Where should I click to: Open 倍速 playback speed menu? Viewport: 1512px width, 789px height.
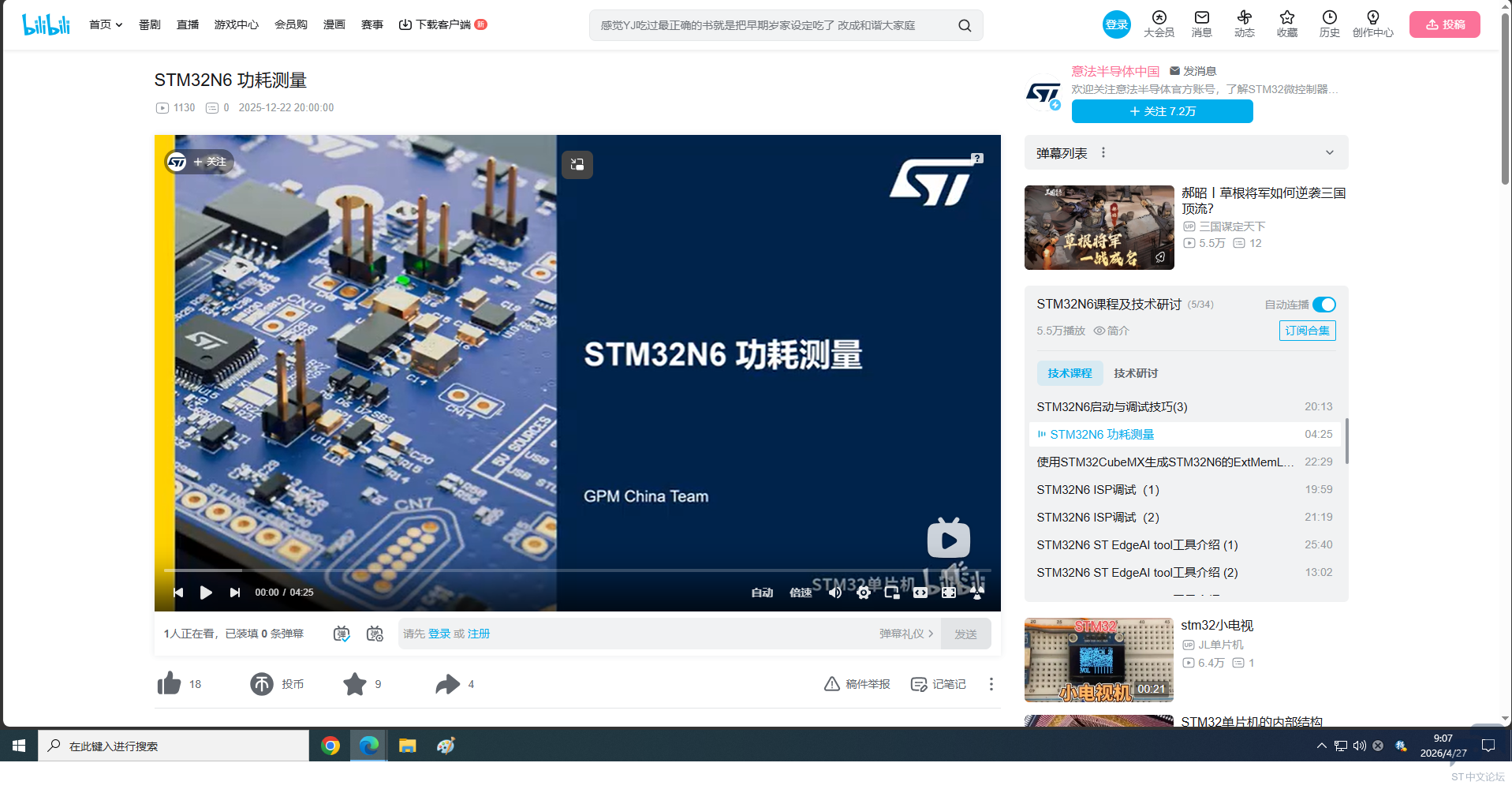(801, 593)
